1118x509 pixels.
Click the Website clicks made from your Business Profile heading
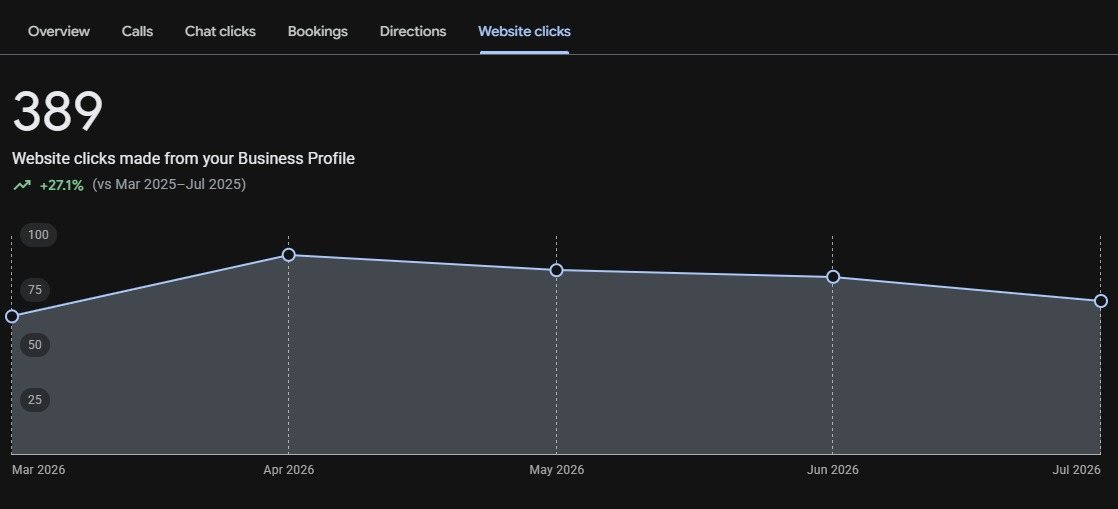(x=183, y=158)
